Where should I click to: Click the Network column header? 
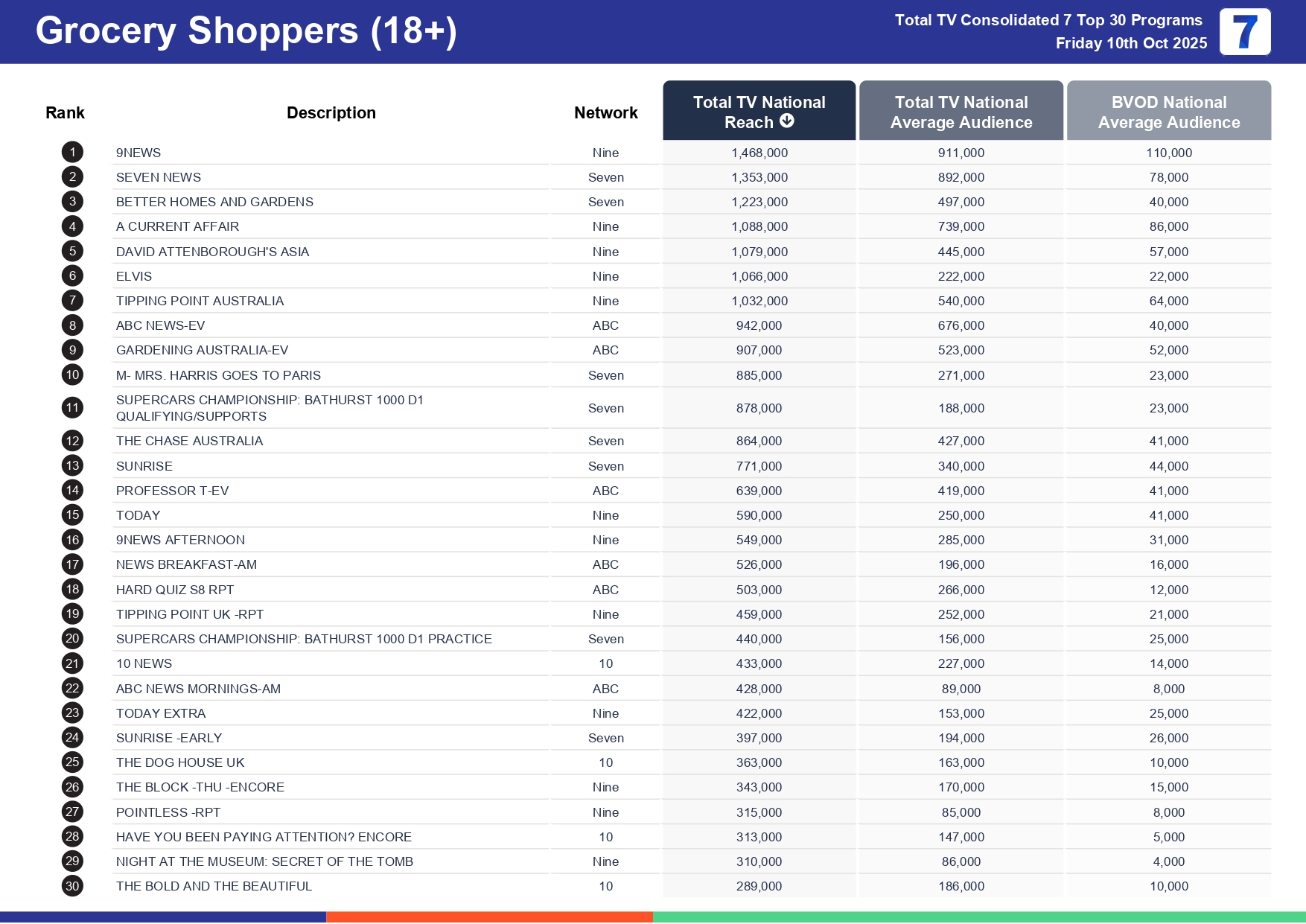click(x=605, y=113)
